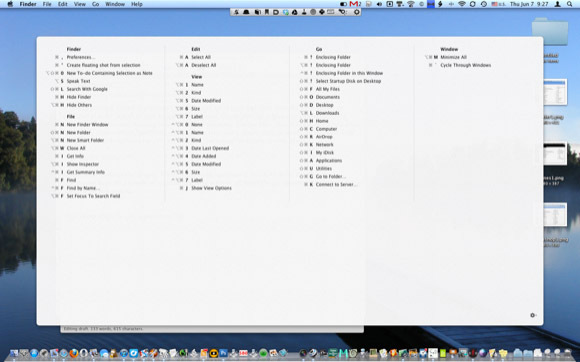Viewport: 580px width, 362px height.
Task: Click the Preferences... shortcut entry
Action: [x=81, y=57]
